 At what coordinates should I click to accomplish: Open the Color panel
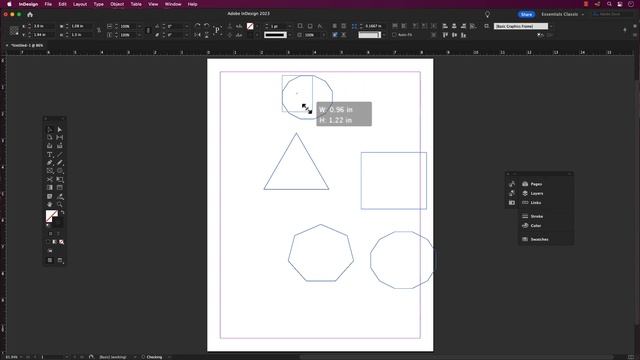click(x=531, y=226)
